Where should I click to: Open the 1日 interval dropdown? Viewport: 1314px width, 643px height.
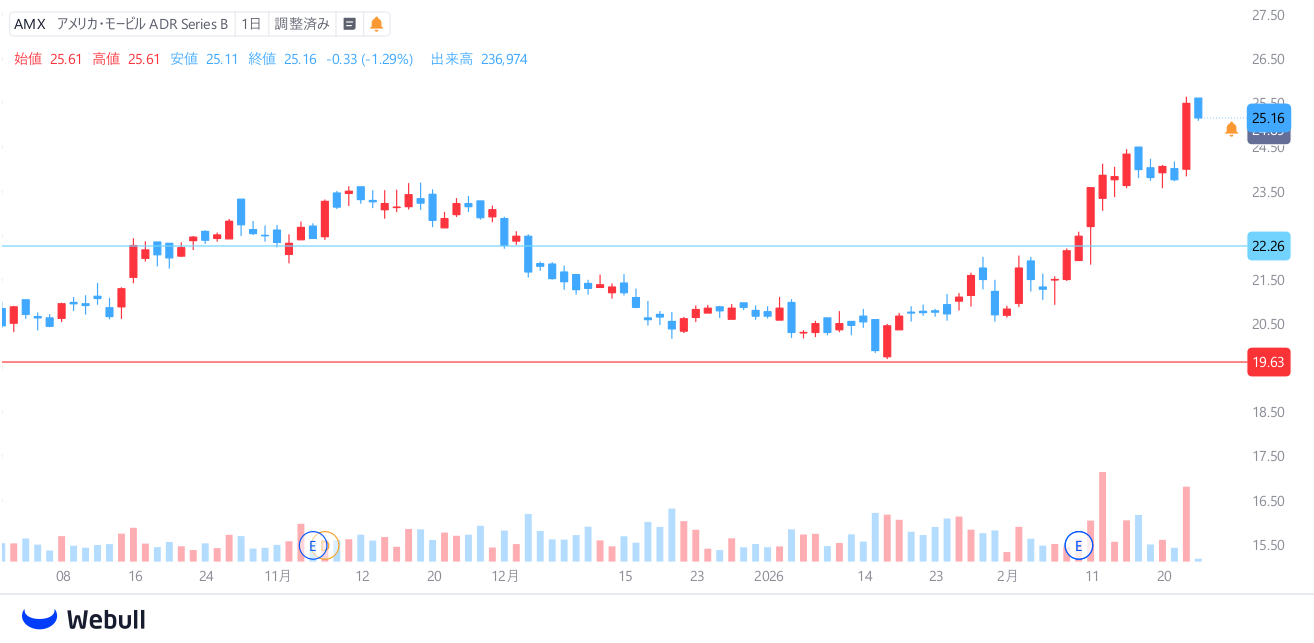point(251,24)
